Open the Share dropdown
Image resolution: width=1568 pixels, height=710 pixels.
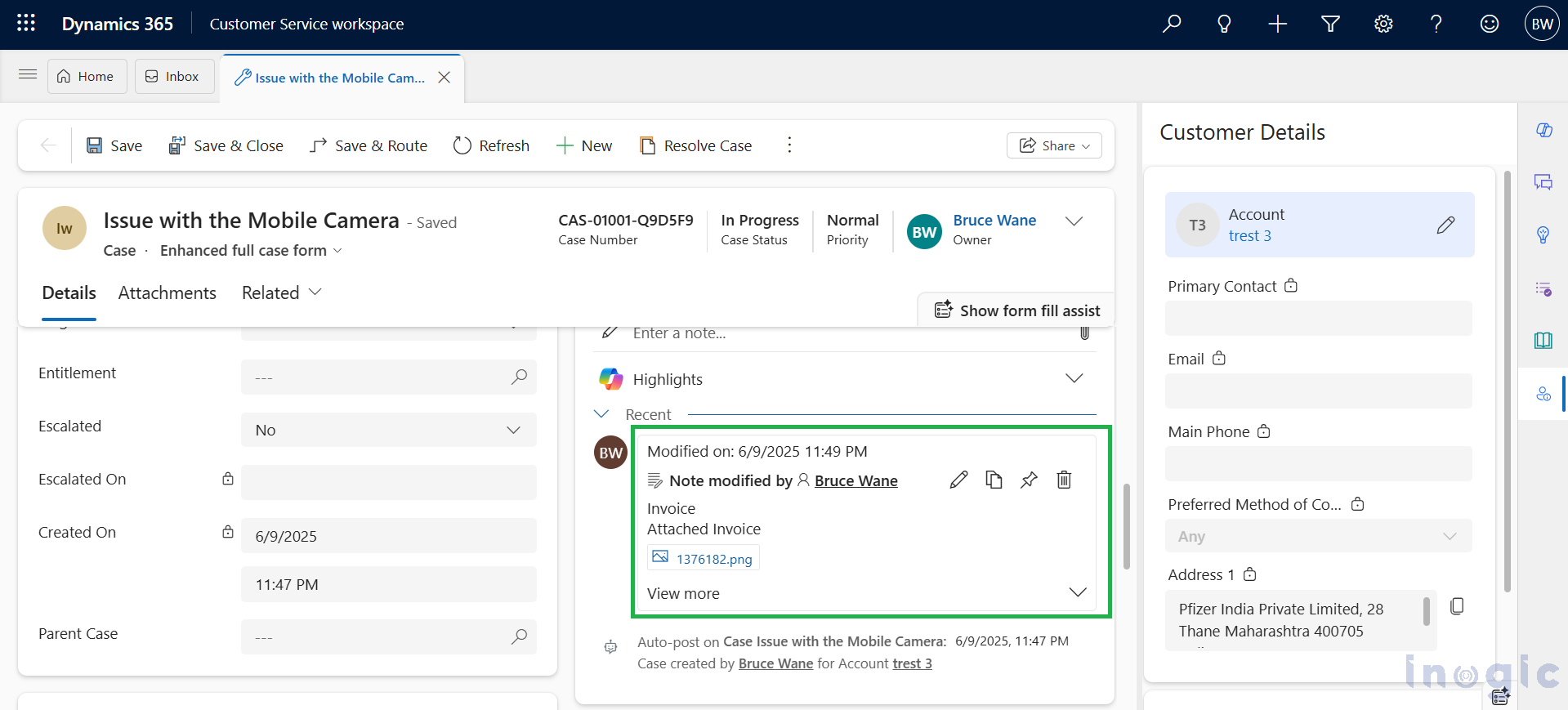click(x=1054, y=145)
